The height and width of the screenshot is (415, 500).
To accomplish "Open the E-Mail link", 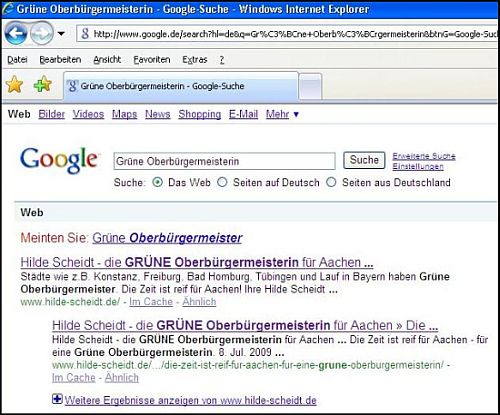I will coord(243,114).
